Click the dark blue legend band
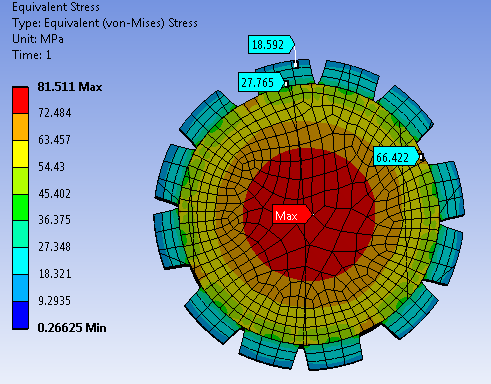This screenshot has width=491, height=384. 20,315
